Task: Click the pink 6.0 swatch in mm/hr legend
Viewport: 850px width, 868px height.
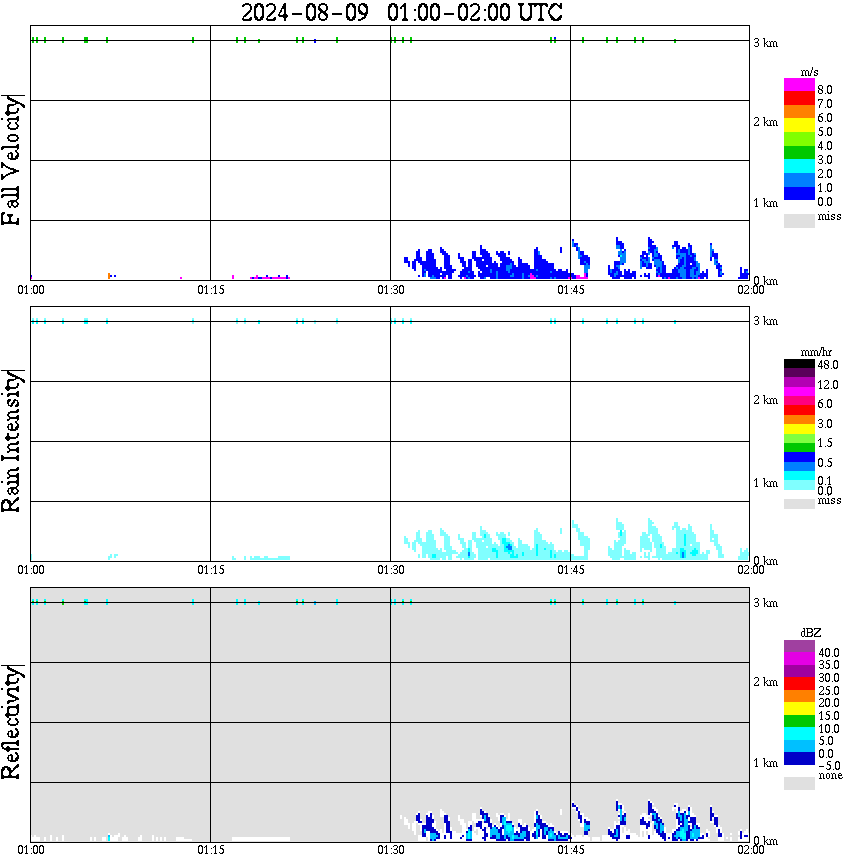Action: click(x=799, y=401)
